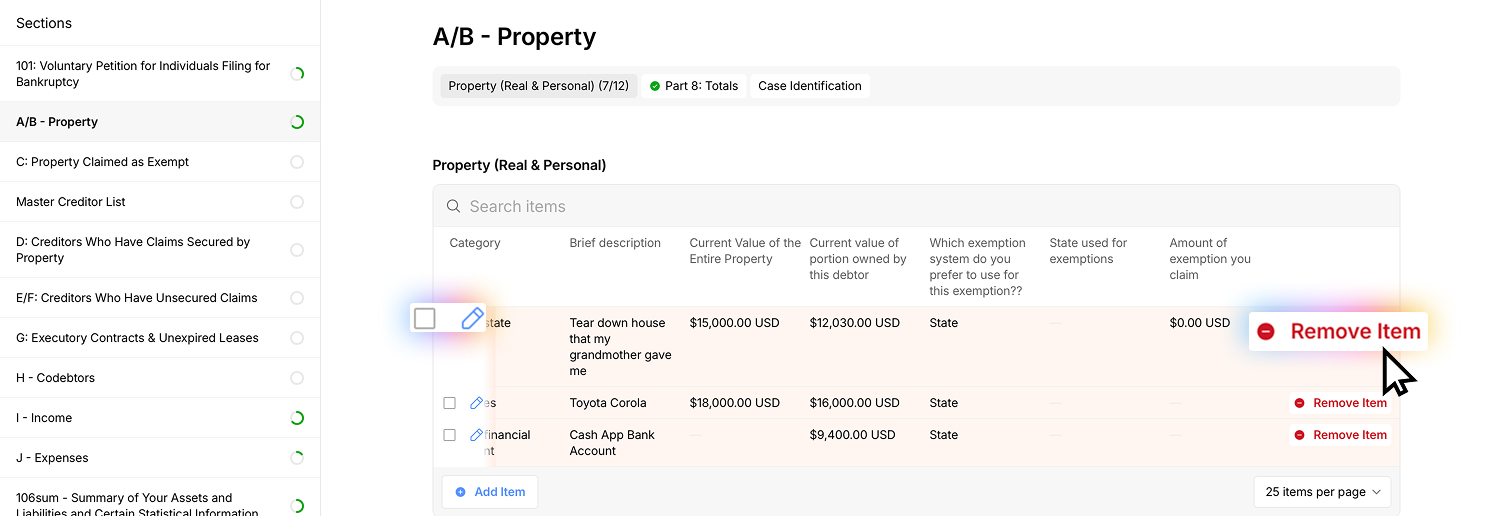Open the Case Identification tab

click(x=809, y=86)
